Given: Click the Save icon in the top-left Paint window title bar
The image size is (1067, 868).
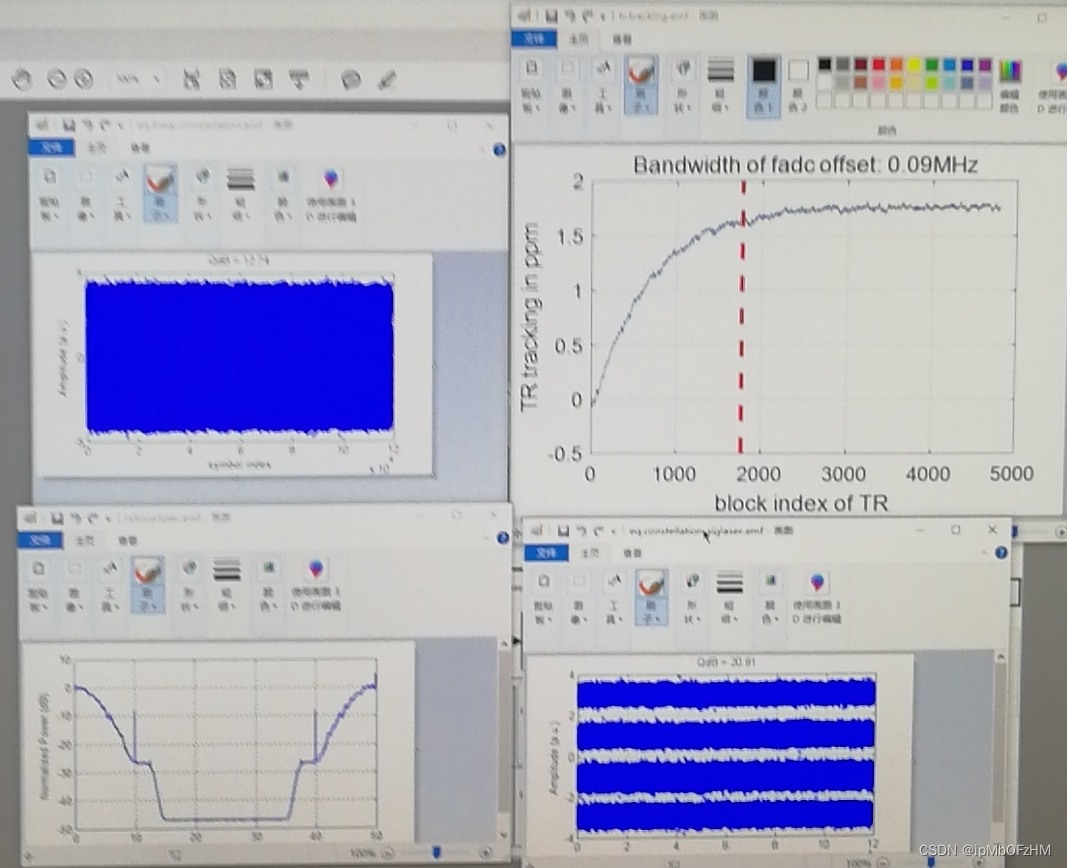Looking at the screenshot, I should (68, 125).
